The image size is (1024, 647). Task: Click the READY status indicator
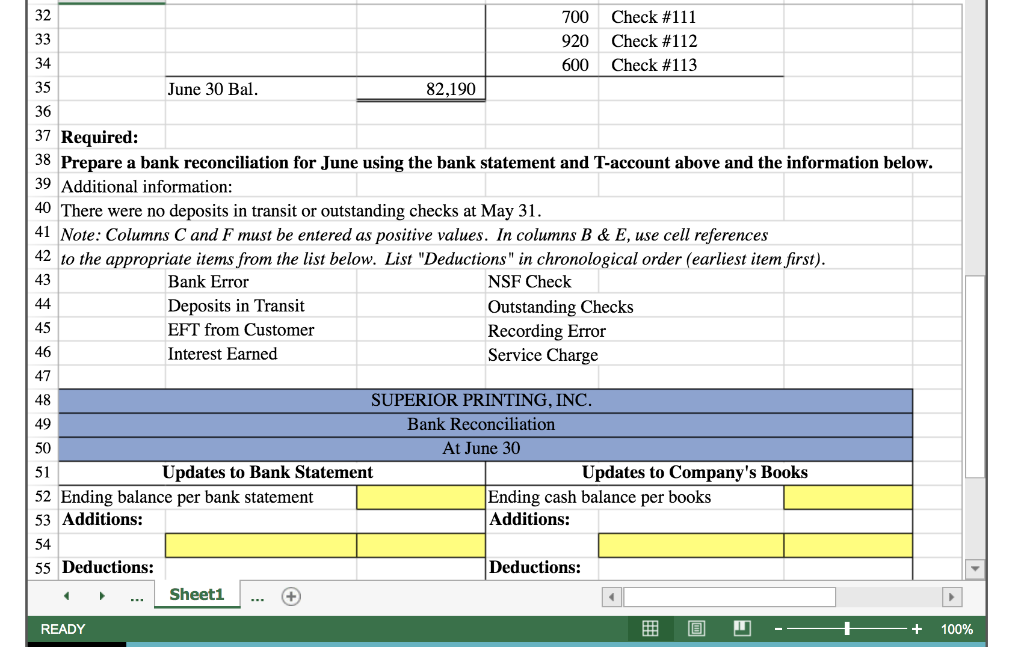tap(62, 628)
